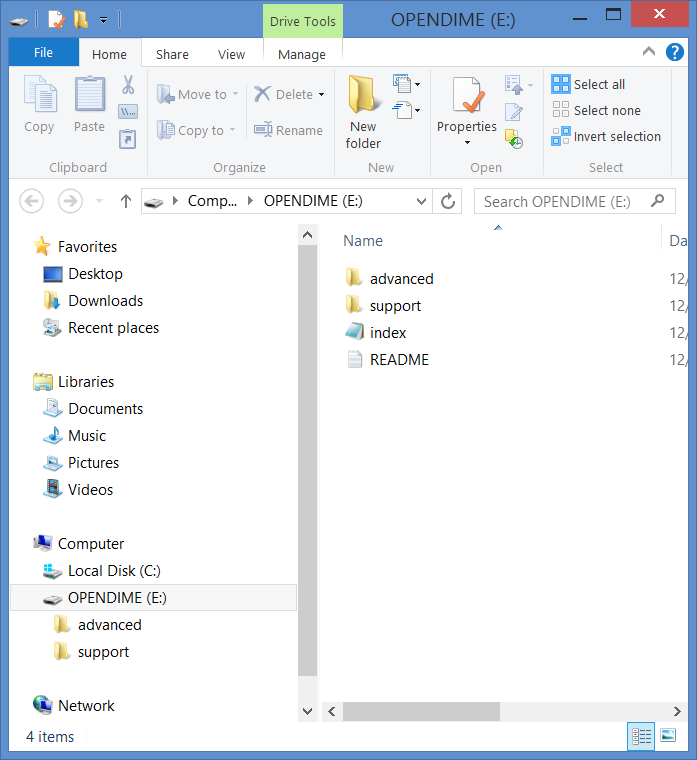Open the Customize Quick Access Toolbar dropdown
Viewport: 697px width, 760px height.
coord(104,20)
